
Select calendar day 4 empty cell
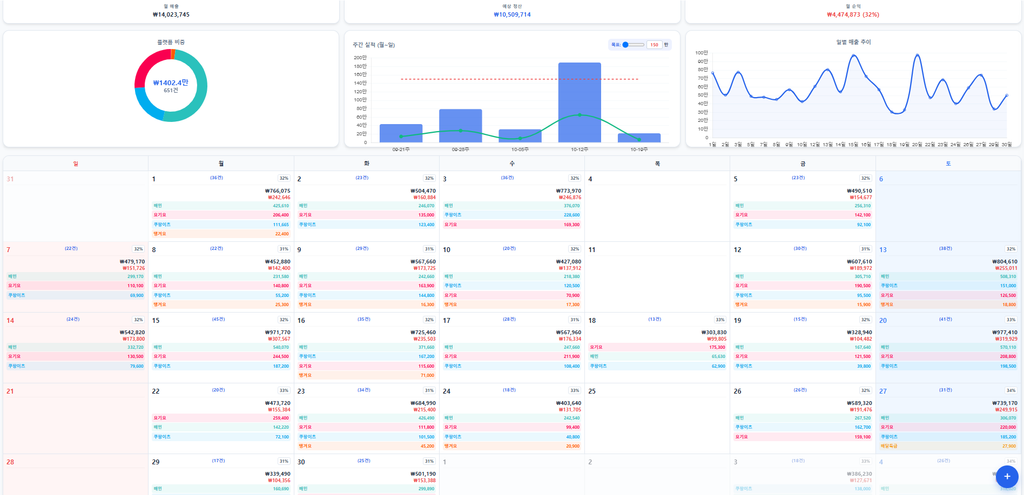657,206
